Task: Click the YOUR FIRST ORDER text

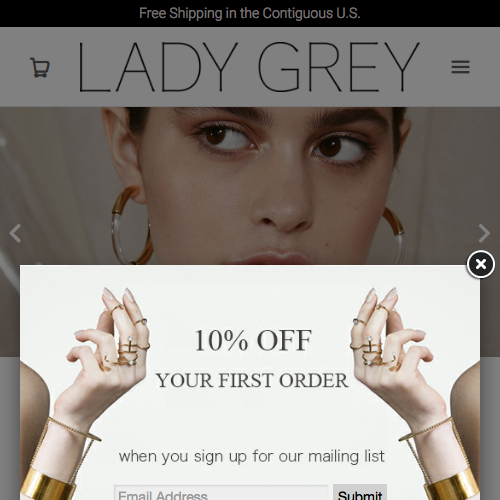Action: tap(252, 380)
